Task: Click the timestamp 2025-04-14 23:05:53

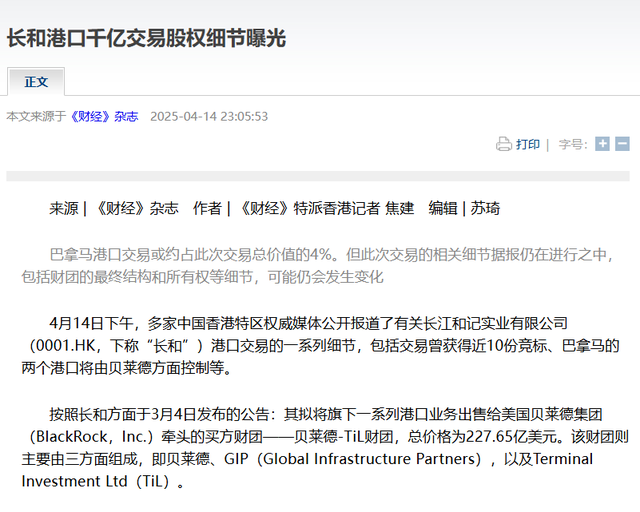Action: (209, 117)
